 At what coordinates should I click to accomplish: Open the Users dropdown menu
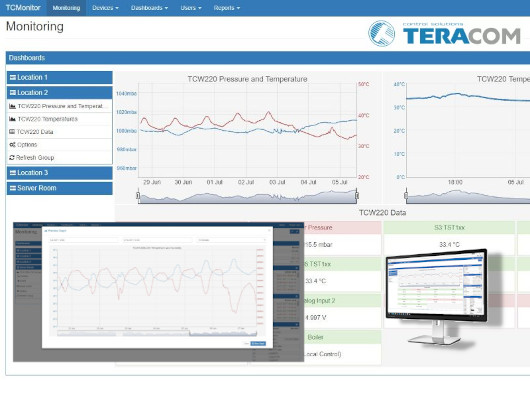click(x=191, y=8)
